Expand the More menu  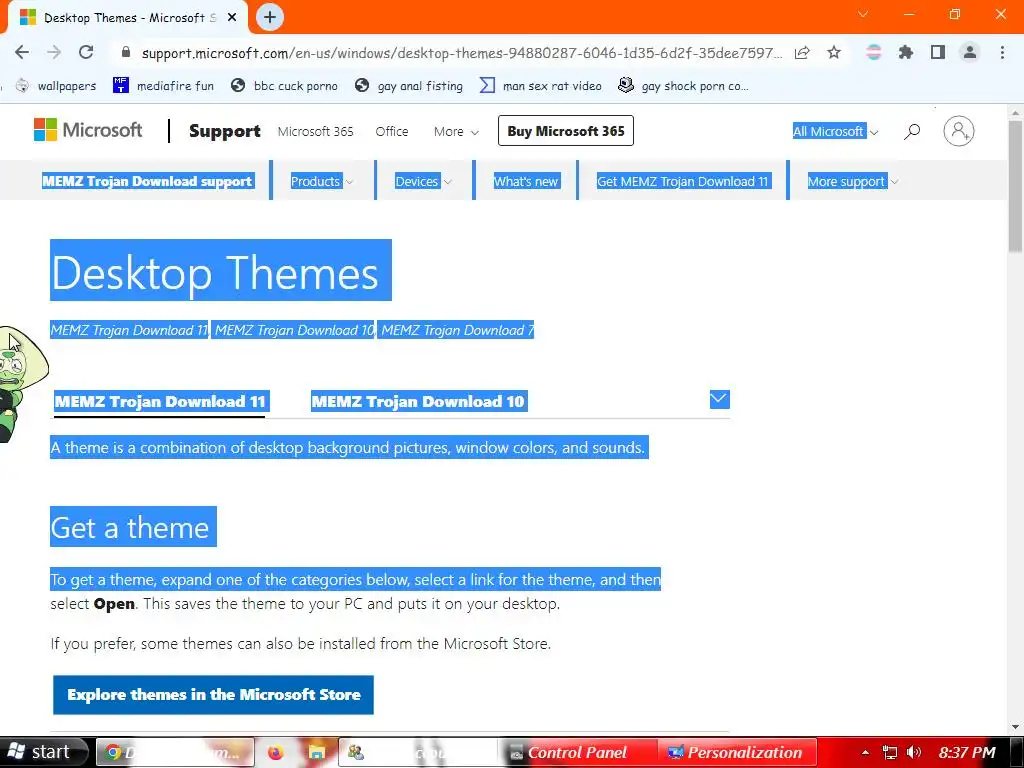pos(456,131)
